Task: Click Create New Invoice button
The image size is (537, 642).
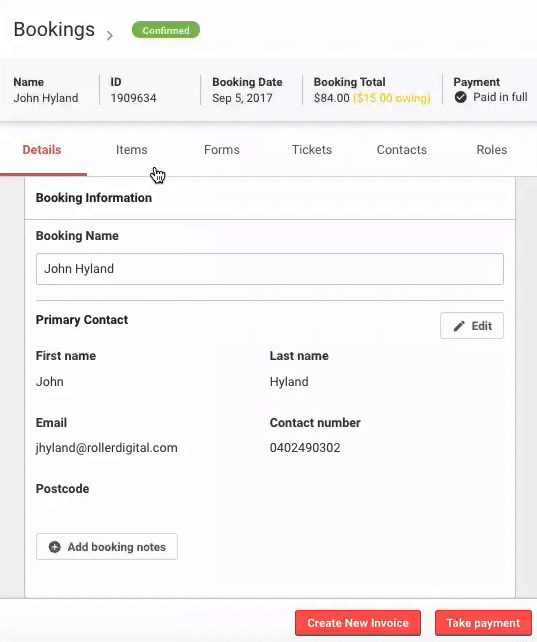Action: click(x=358, y=623)
